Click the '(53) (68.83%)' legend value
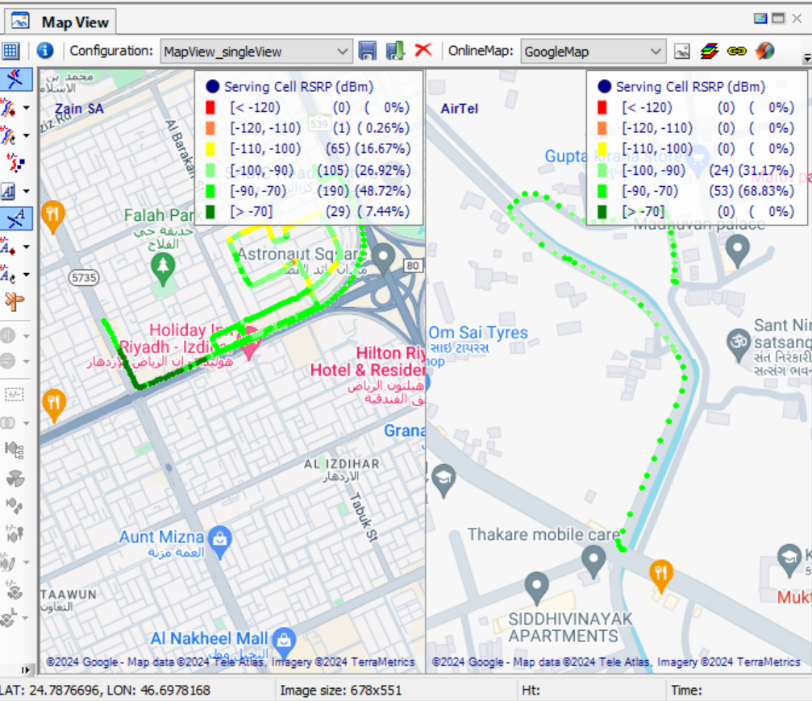Screen dimensions: 812x701 pos(751,191)
